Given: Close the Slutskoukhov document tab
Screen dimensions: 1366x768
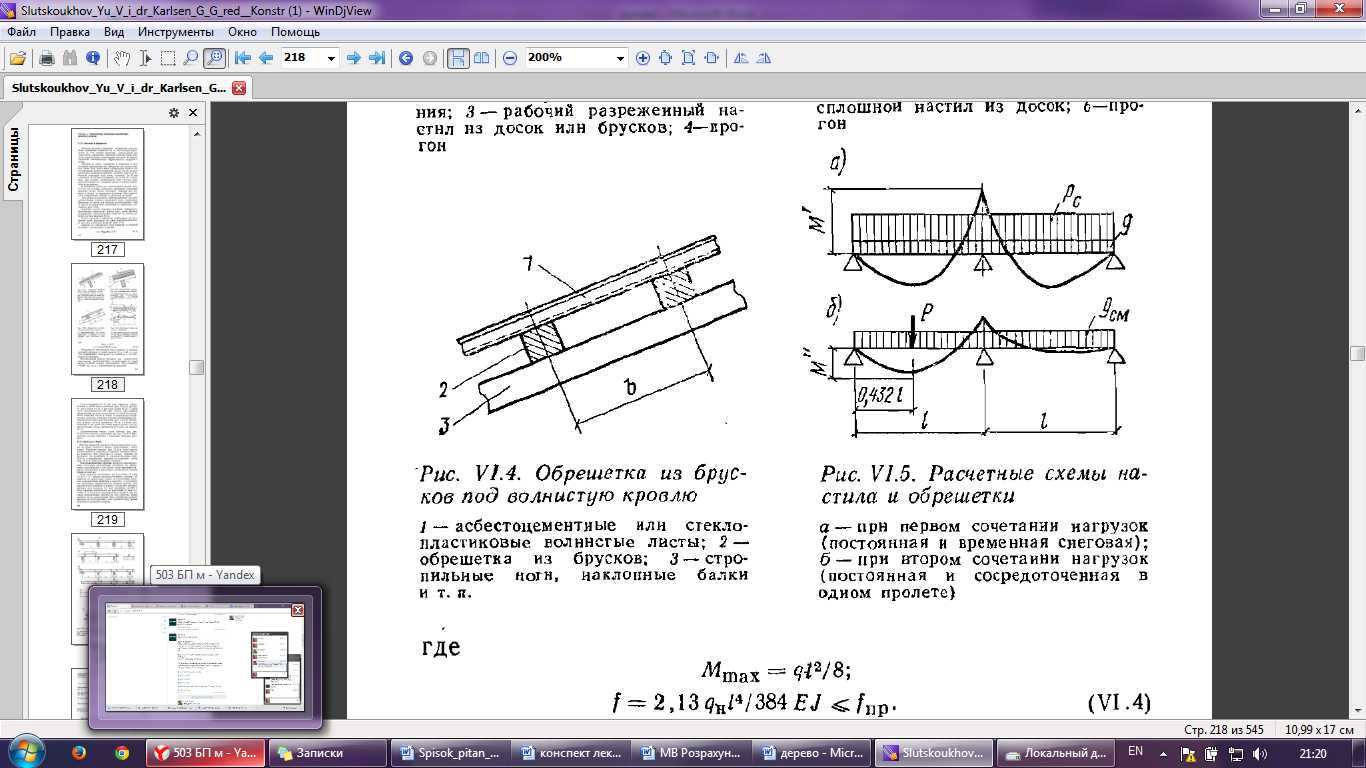Looking at the screenshot, I should 238,87.
